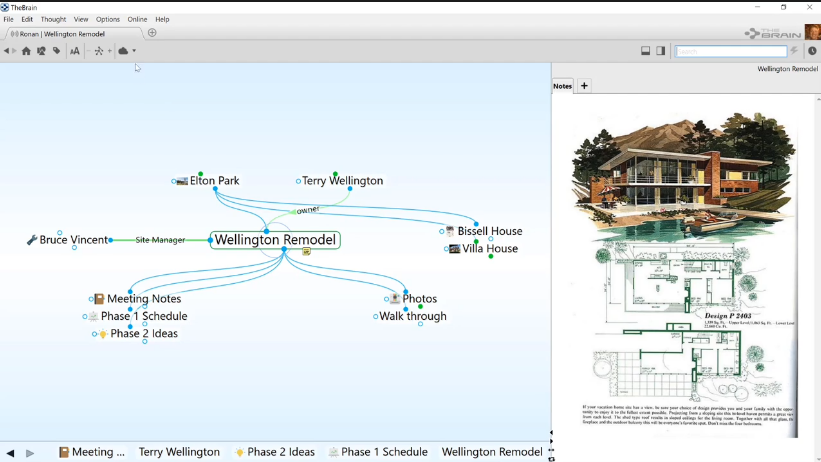Adjust text size with the aA icon

75,51
